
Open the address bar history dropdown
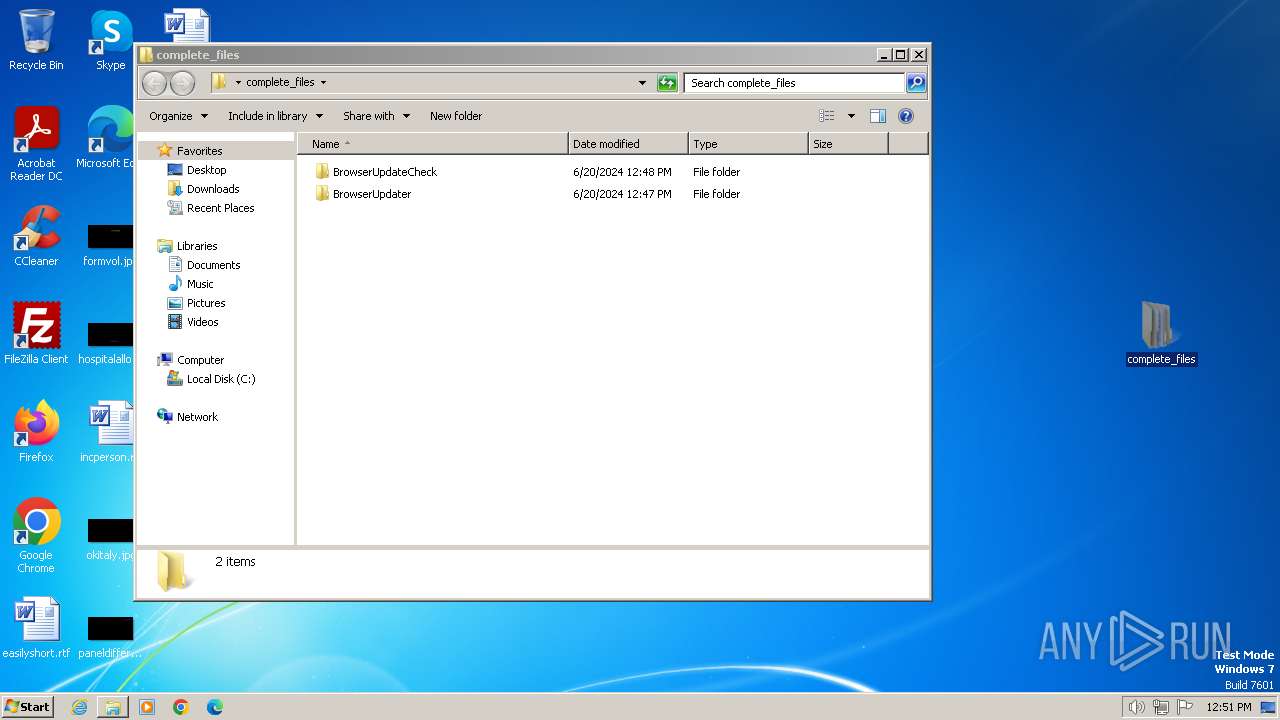pyautogui.click(x=642, y=83)
